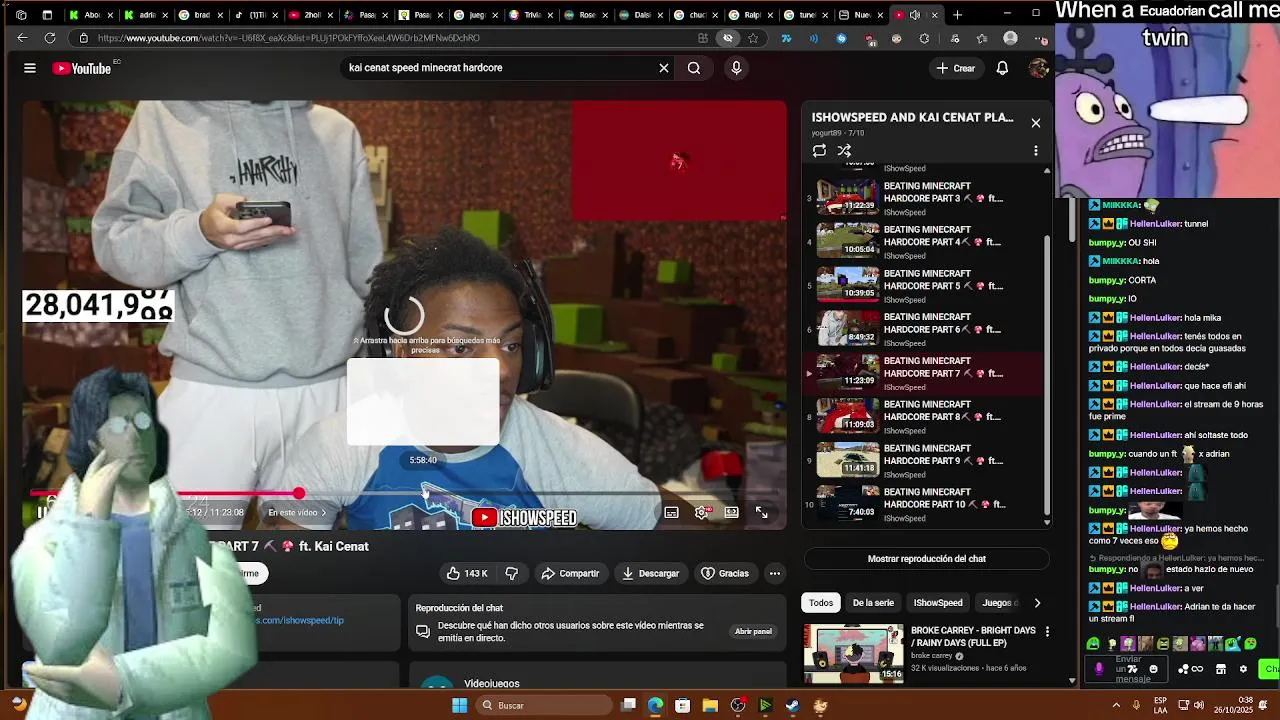
Task: Open YouTube notifications bell
Action: [x=1002, y=68]
